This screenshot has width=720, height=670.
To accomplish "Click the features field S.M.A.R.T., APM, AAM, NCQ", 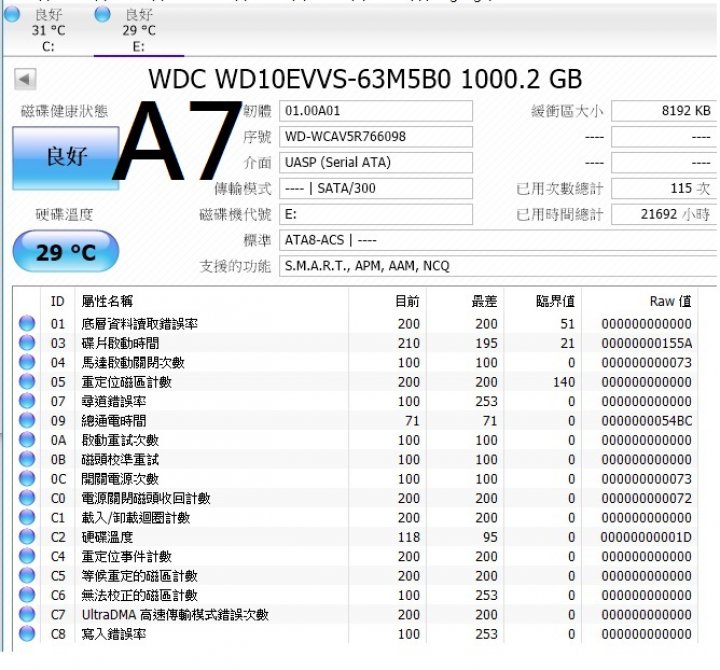I will (498, 266).
